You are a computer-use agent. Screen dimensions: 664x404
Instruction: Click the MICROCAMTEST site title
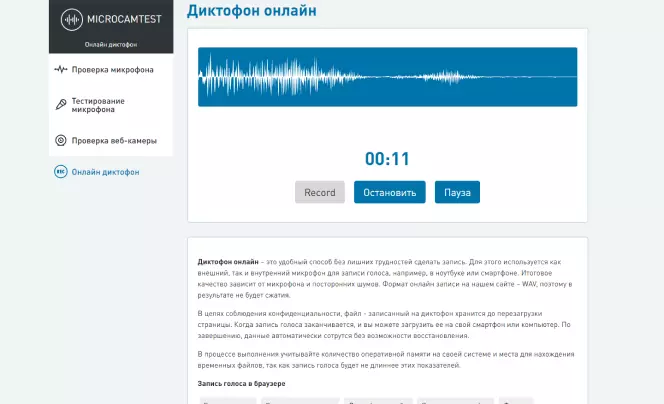124,19
